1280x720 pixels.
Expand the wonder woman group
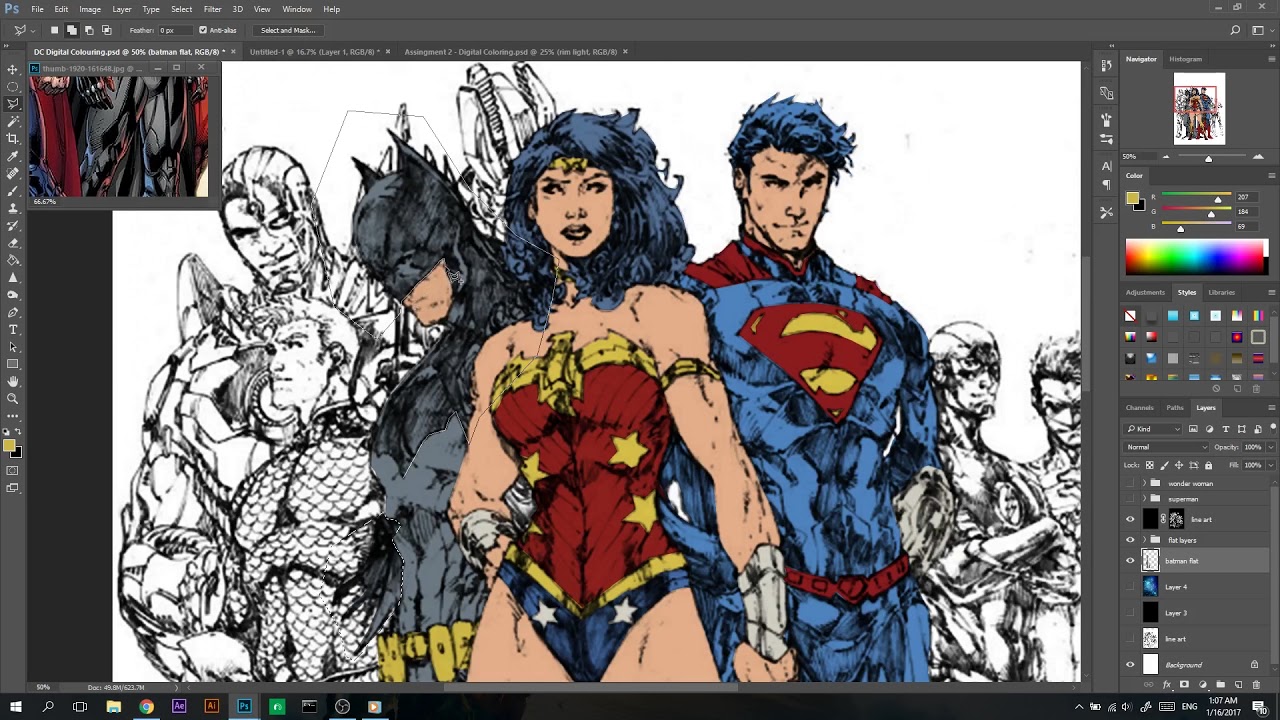[x=1144, y=483]
